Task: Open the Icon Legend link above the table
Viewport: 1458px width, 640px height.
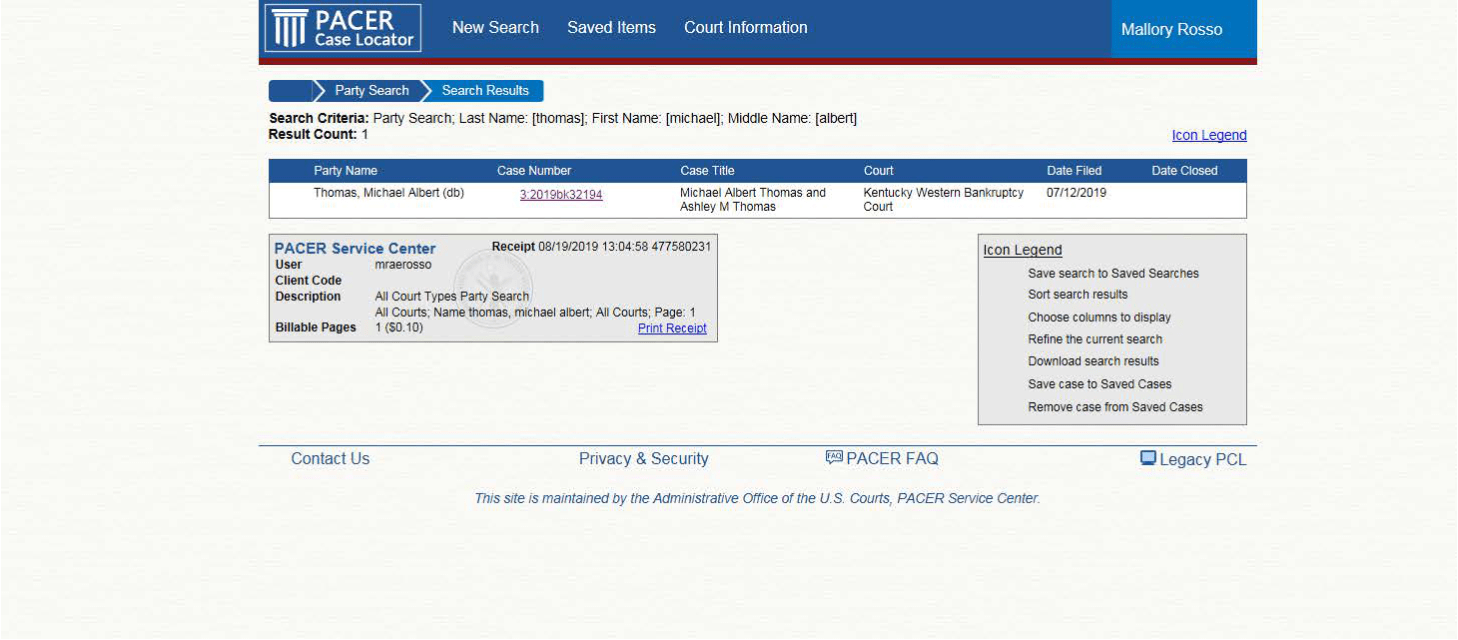Action: [1208, 136]
